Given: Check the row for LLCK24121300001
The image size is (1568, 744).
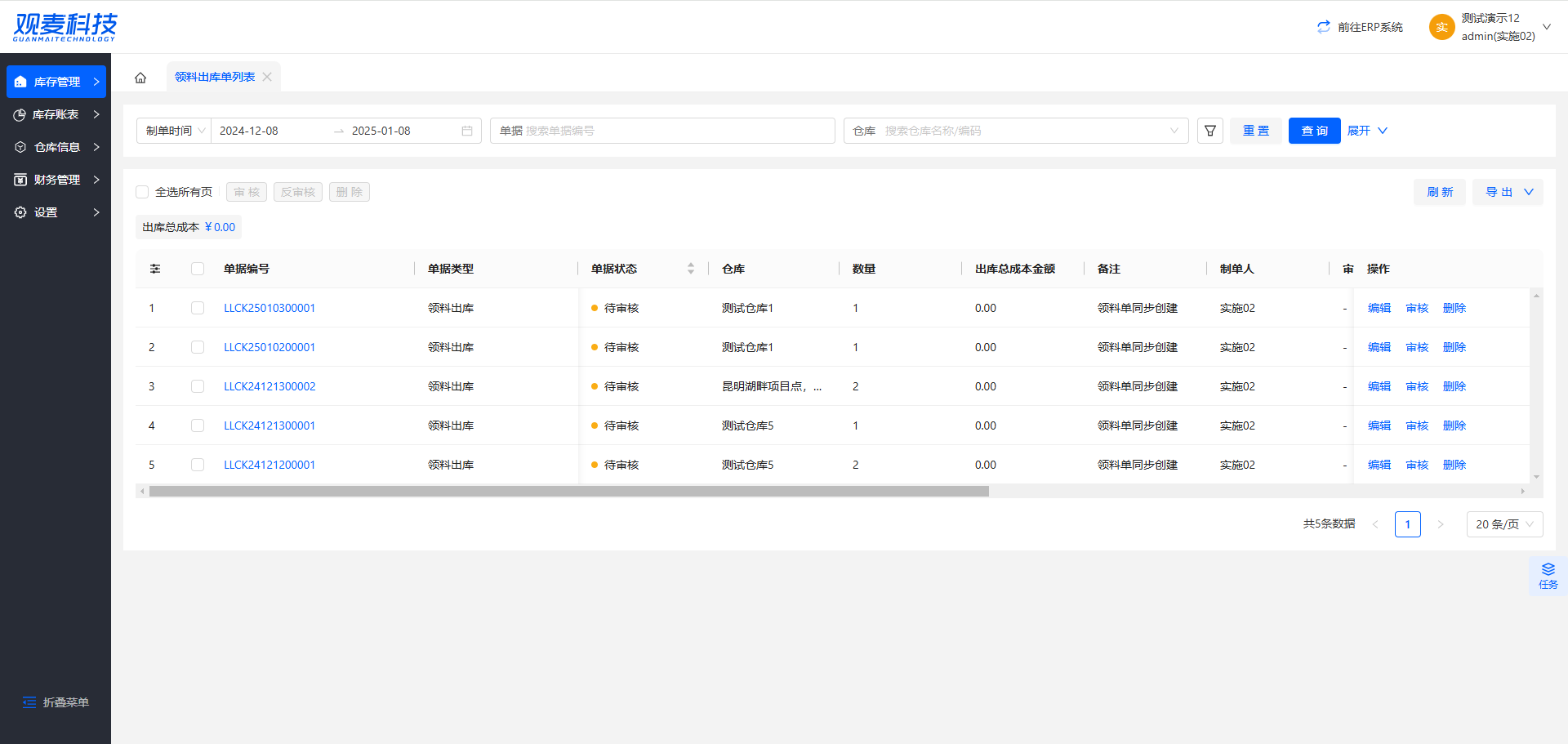Looking at the screenshot, I should (198, 425).
